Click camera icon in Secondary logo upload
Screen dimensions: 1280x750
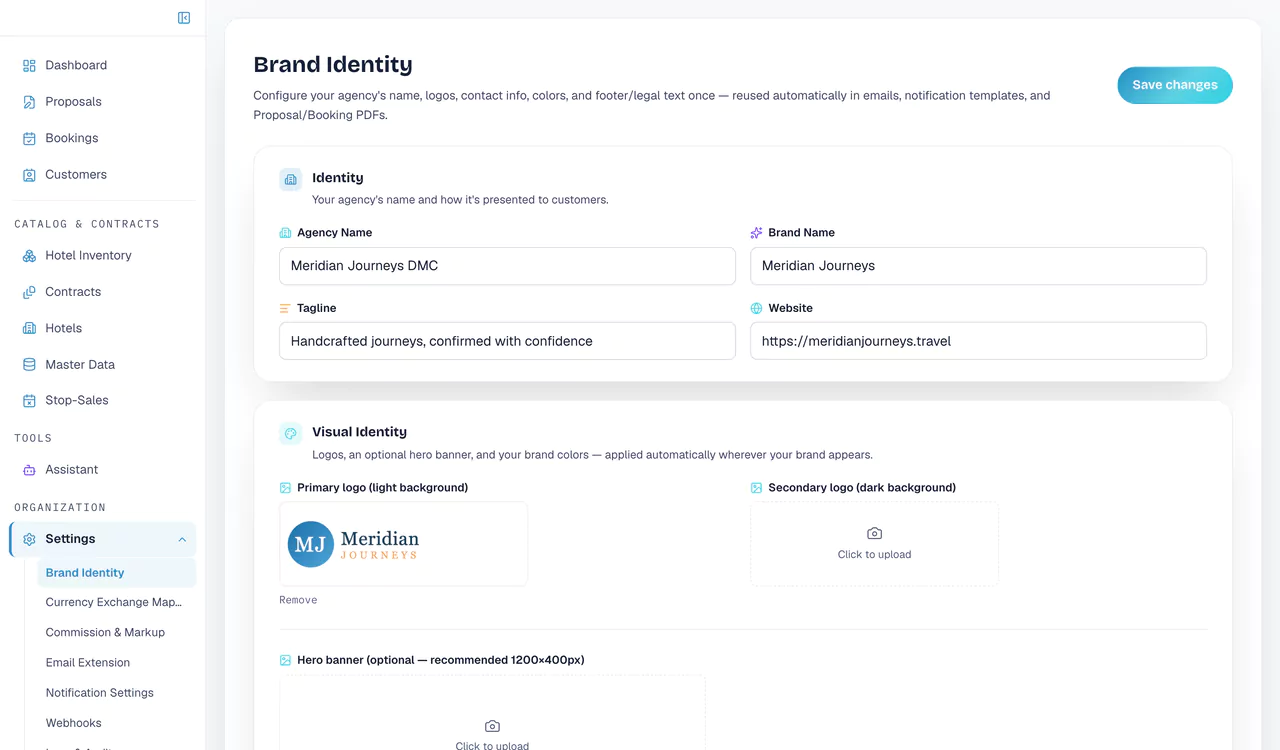point(874,534)
